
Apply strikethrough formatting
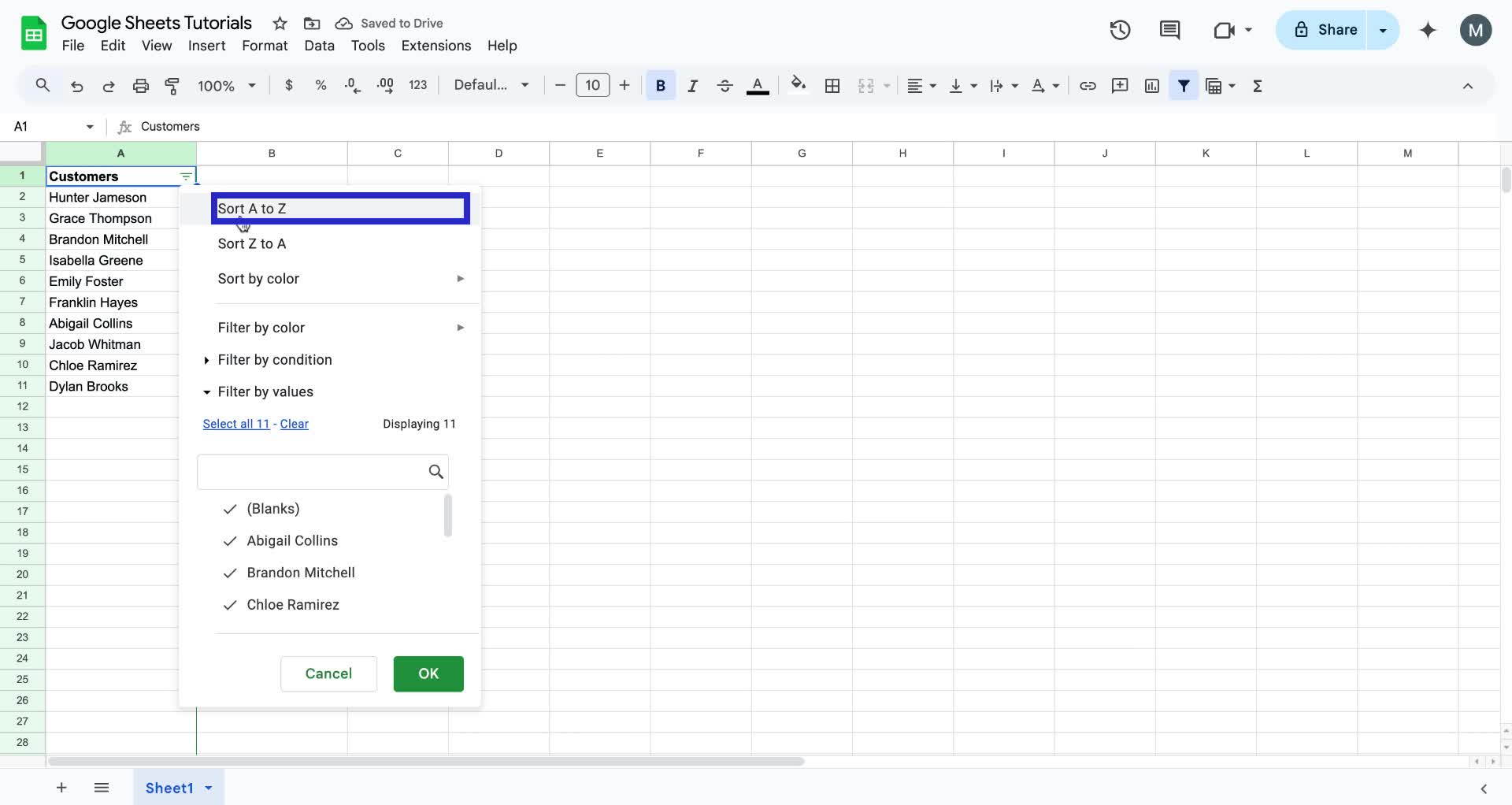click(724, 85)
